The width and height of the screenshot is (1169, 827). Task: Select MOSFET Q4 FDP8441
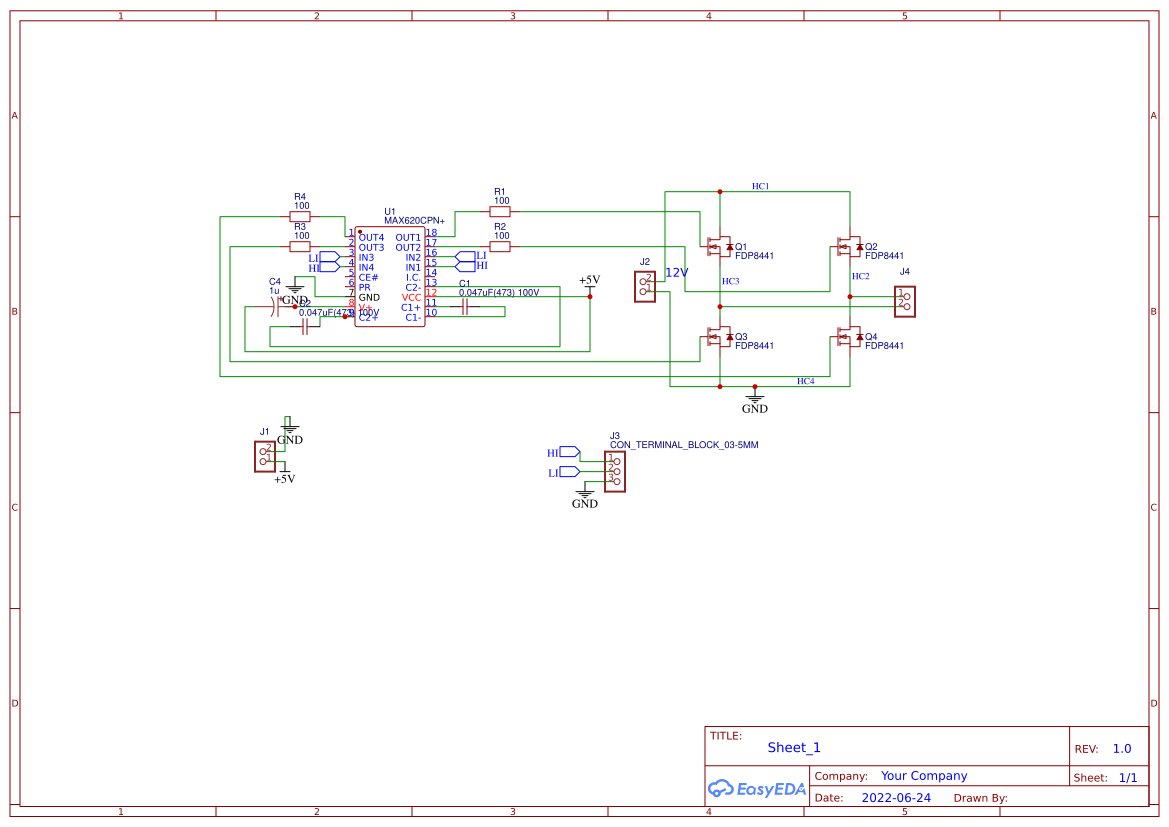(x=850, y=336)
